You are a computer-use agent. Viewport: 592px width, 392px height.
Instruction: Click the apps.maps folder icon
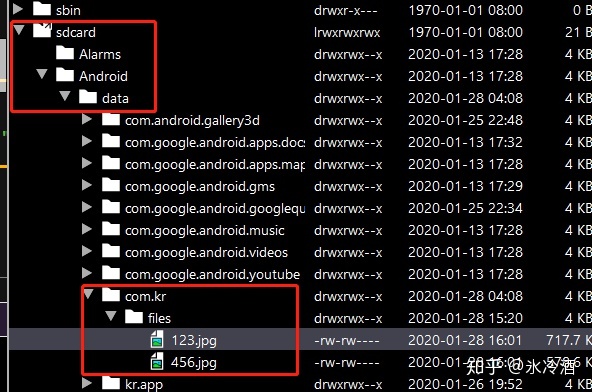111,163
